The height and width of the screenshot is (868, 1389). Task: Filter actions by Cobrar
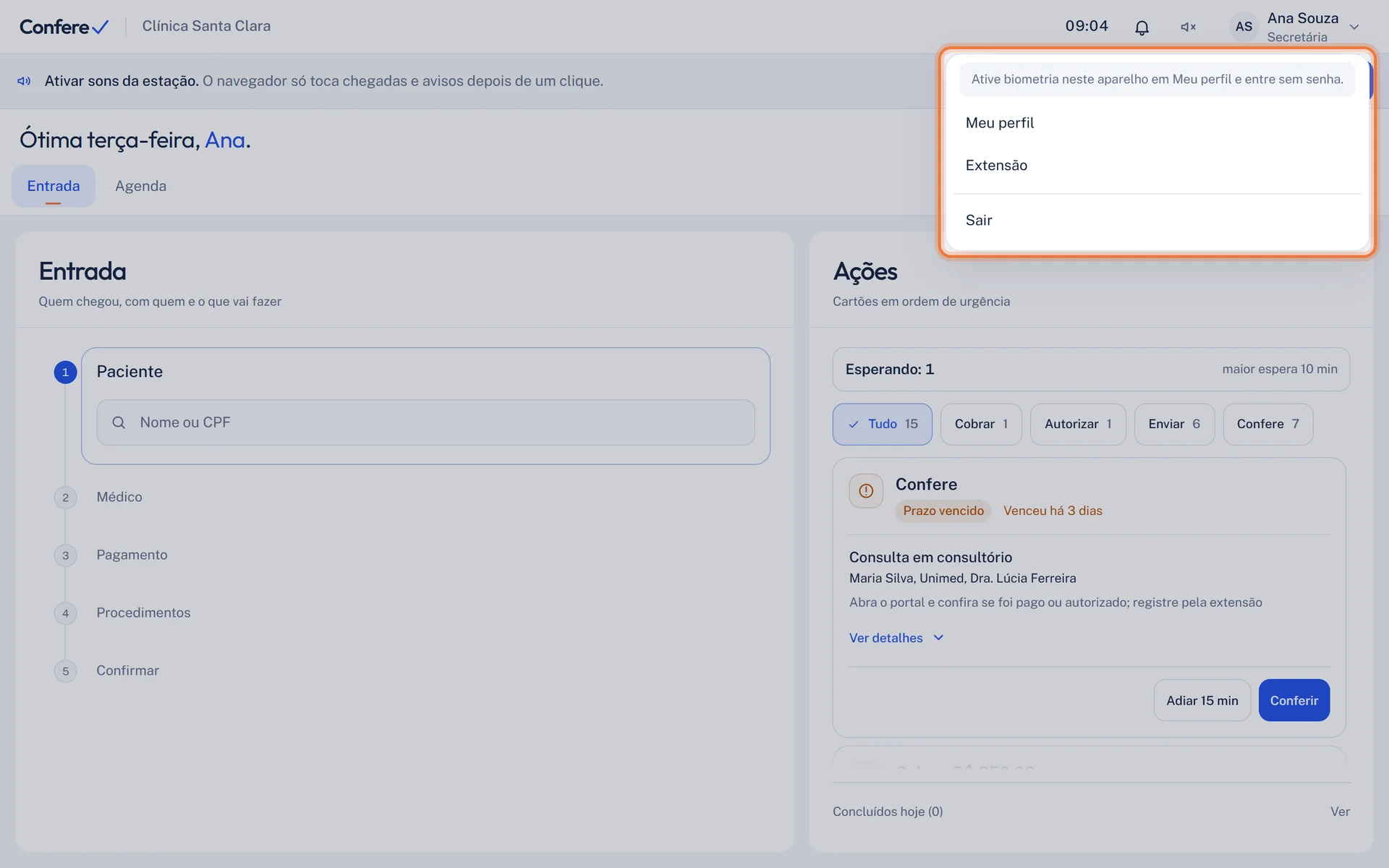(x=981, y=424)
